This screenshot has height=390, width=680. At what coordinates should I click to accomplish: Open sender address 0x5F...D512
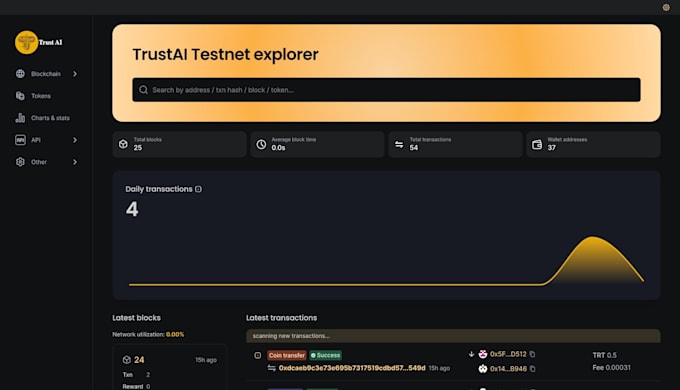508,354
